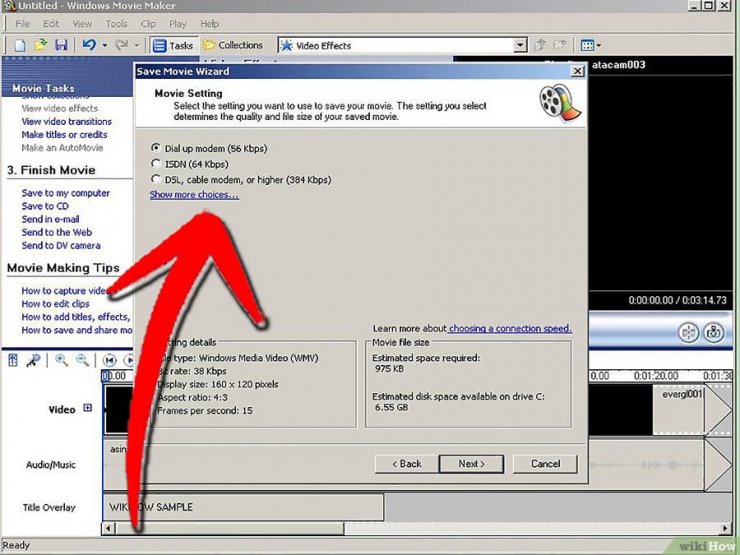
Task: Expand the Video track plus icon
Action: (88, 408)
